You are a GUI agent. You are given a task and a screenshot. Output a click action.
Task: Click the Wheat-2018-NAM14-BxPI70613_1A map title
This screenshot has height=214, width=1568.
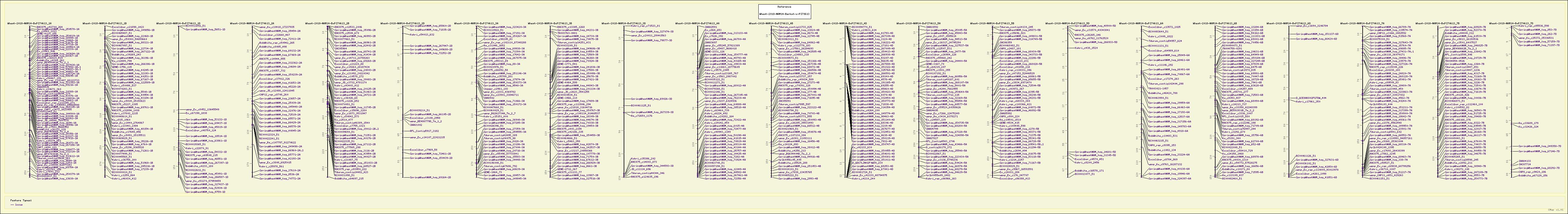pyautogui.click(x=29, y=23)
